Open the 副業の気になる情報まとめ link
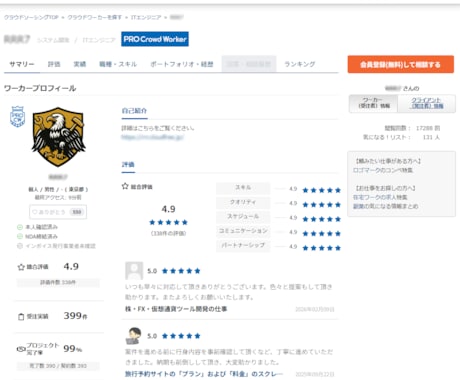The width and height of the screenshot is (460, 380). [x=385, y=206]
